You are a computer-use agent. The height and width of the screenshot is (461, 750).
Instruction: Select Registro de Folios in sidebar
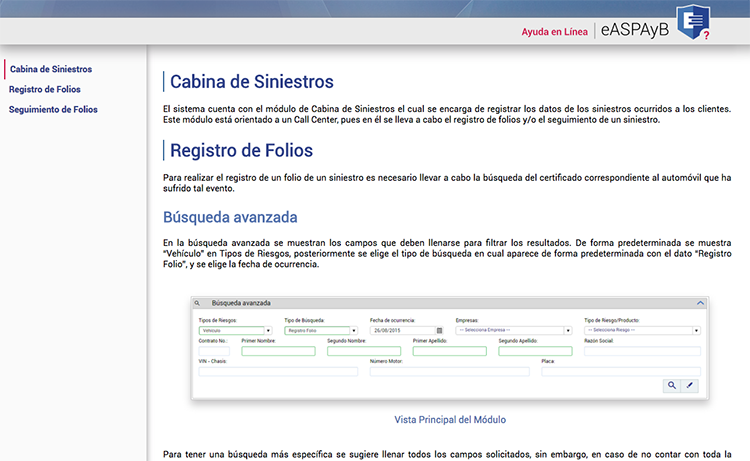44,89
